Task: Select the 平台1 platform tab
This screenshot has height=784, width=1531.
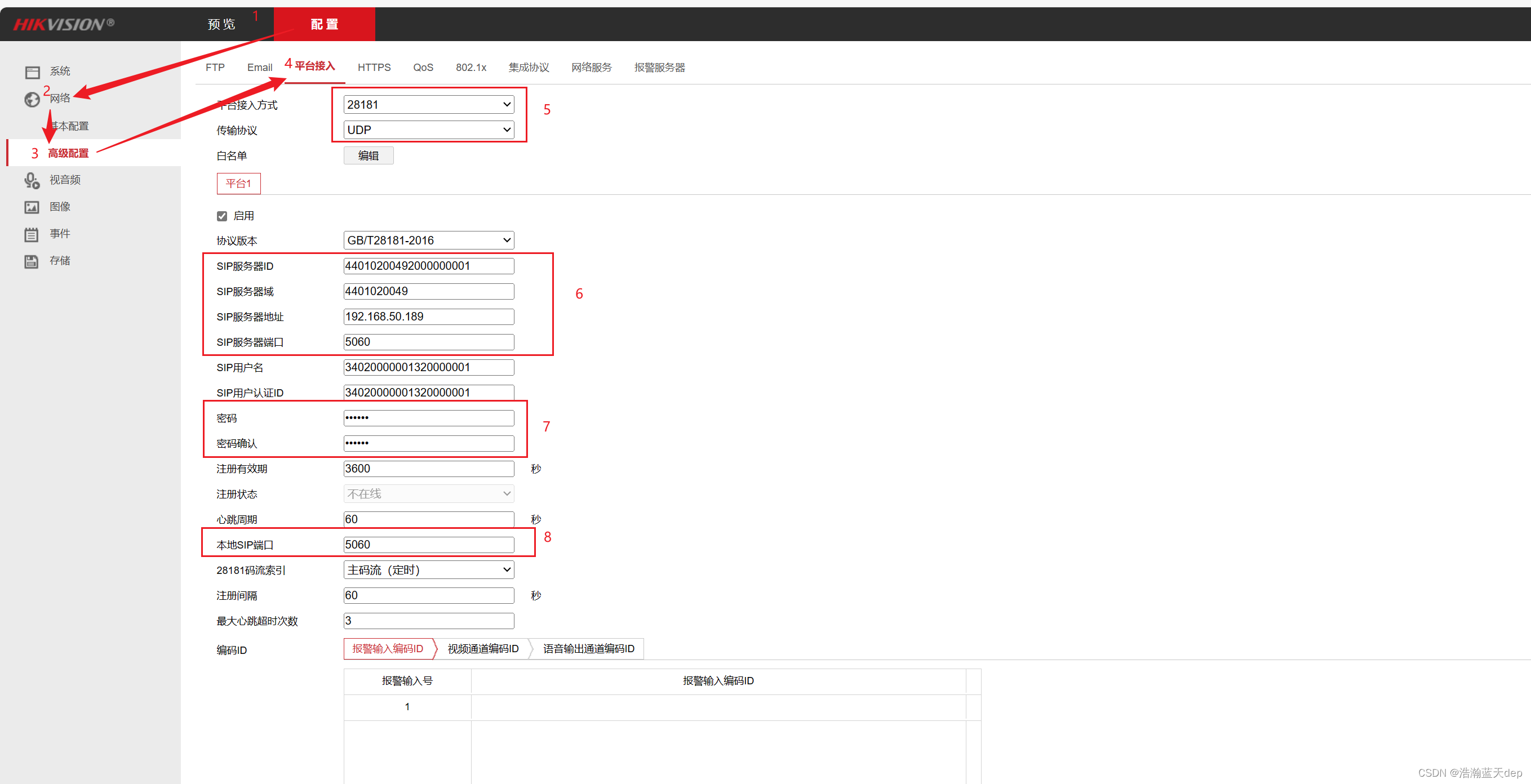Action: [238, 184]
